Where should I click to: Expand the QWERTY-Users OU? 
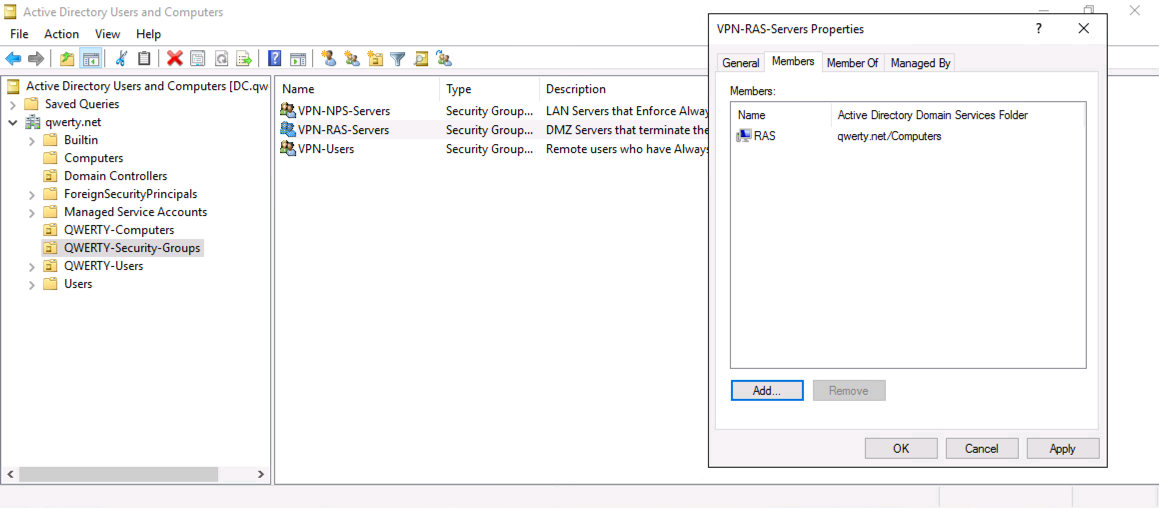click(x=32, y=266)
